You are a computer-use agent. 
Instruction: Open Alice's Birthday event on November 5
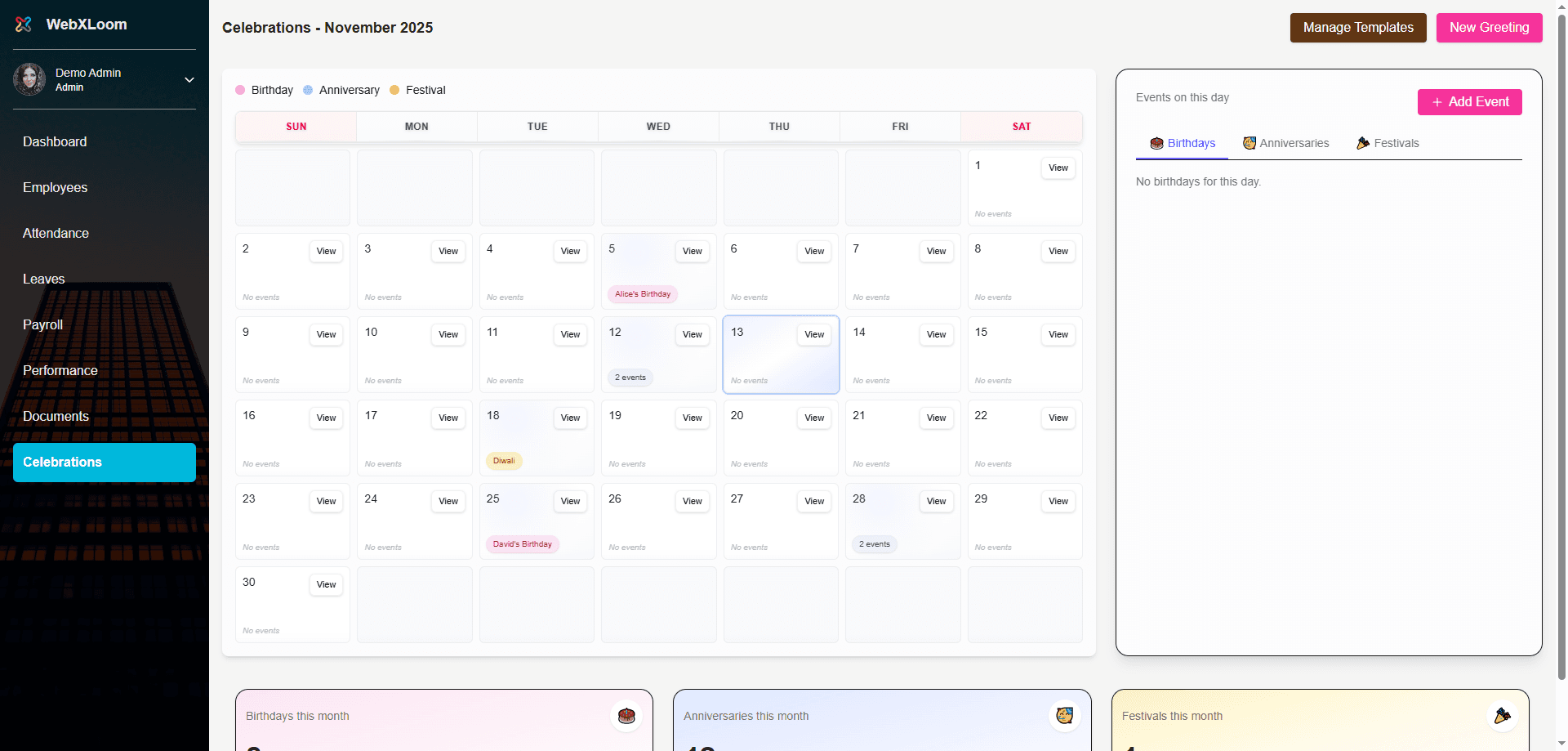click(x=642, y=294)
